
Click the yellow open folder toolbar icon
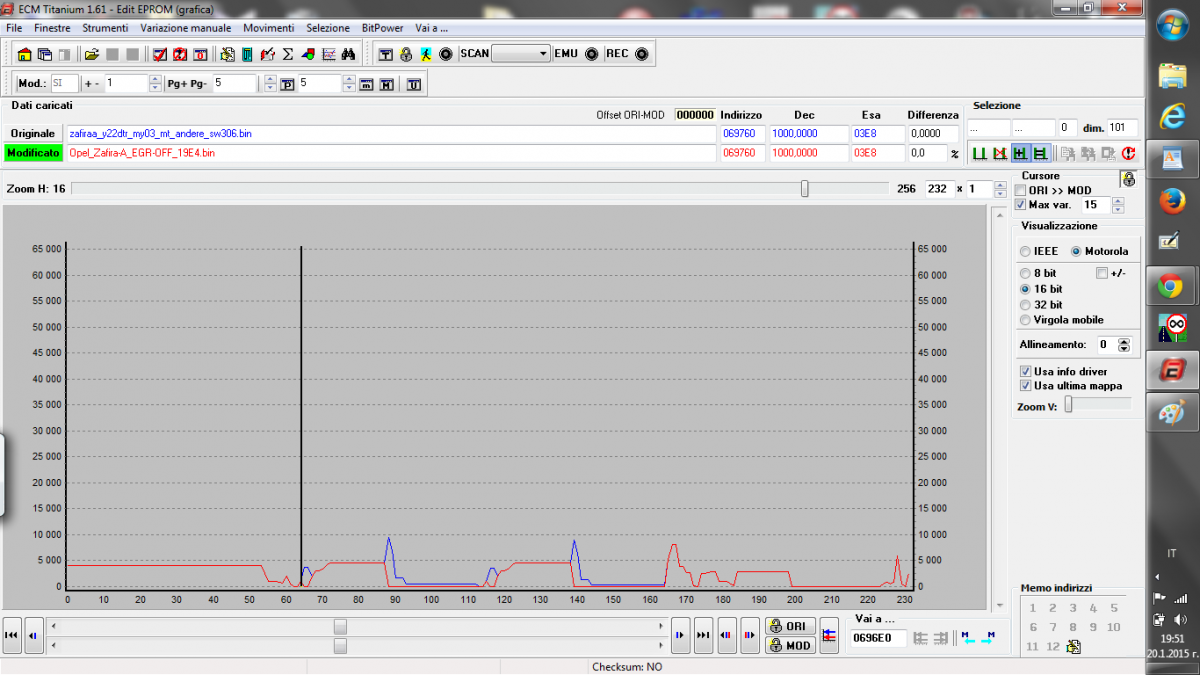click(x=91, y=54)
